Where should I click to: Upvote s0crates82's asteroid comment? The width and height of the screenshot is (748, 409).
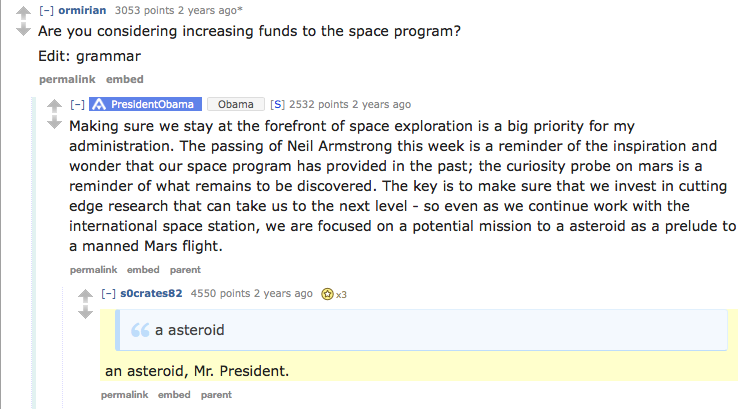pyautogui.click(x=85, y=295)
